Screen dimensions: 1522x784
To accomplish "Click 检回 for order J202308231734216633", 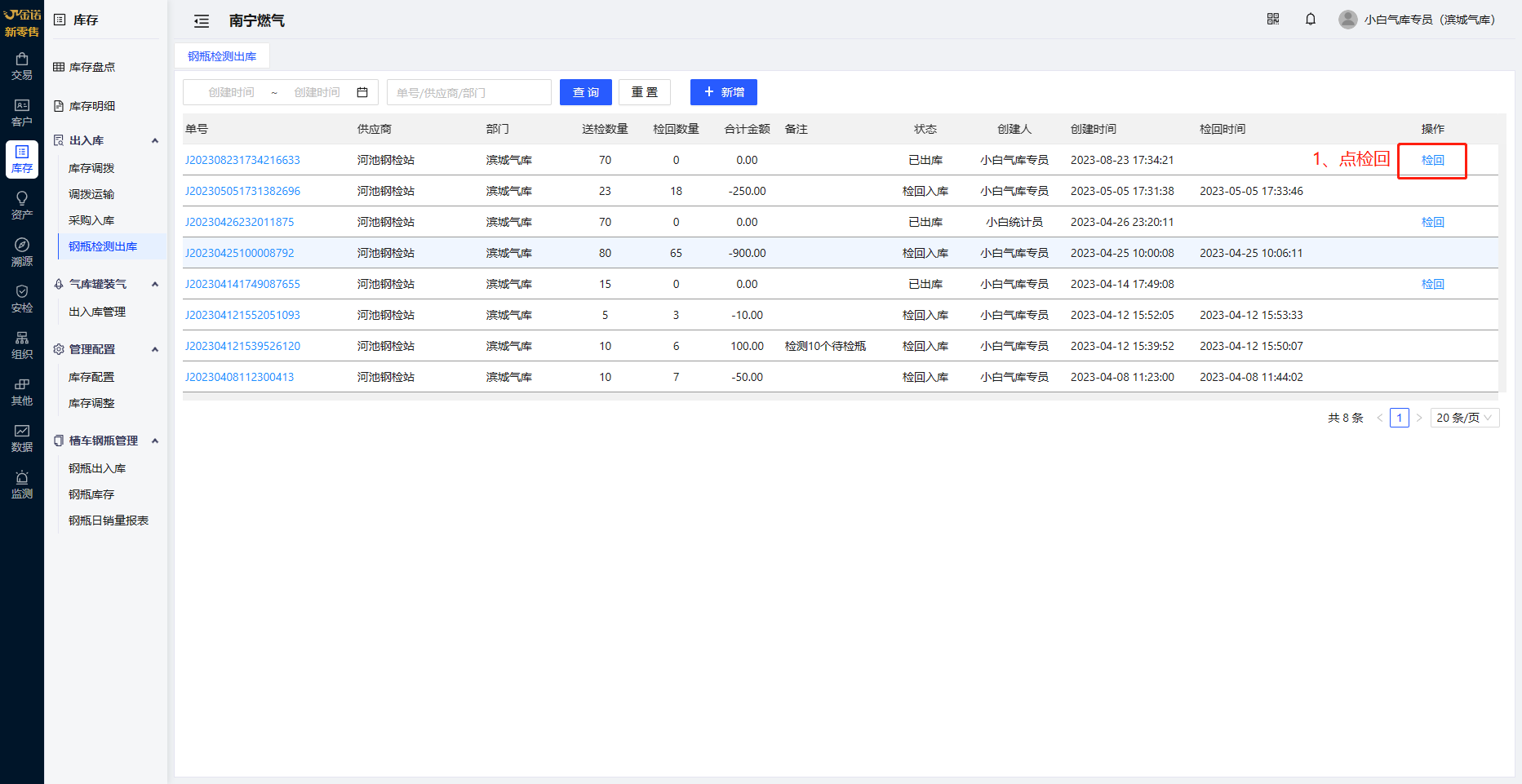I will [x=1433, y=160].
